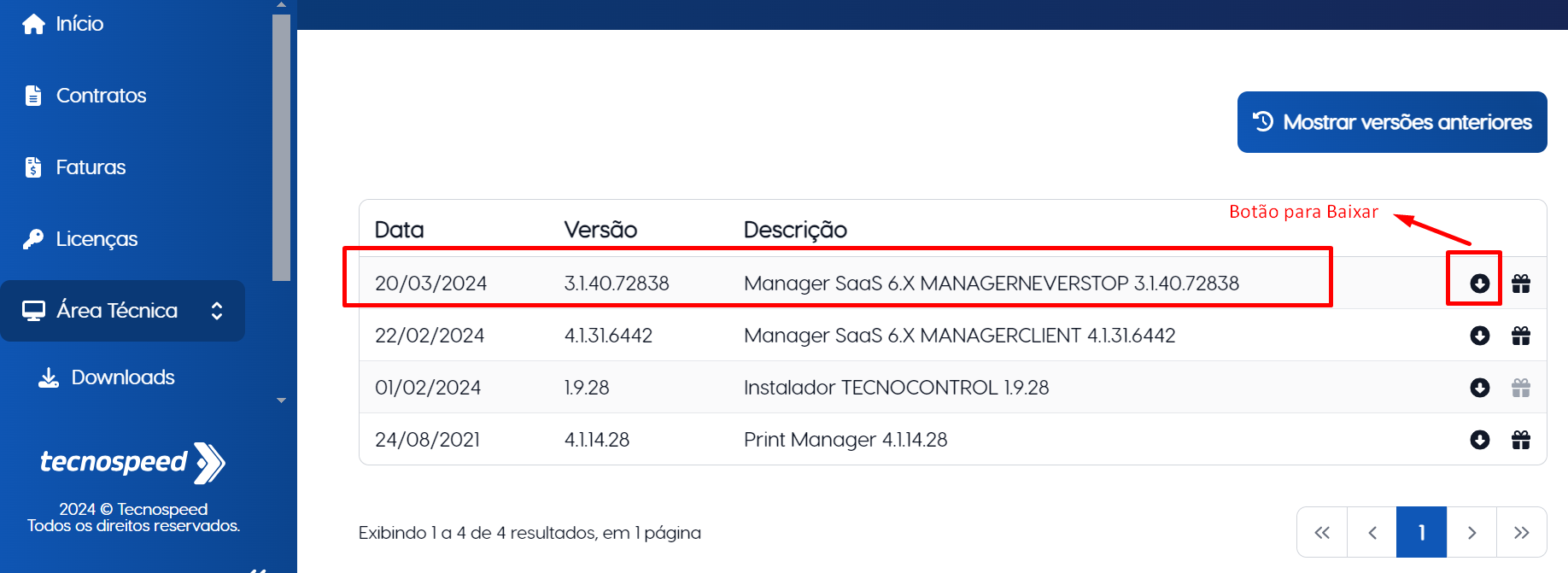Click date 24/08/2021
The height and width of the screenshot is (573, 1568).
tap(427, 440)
